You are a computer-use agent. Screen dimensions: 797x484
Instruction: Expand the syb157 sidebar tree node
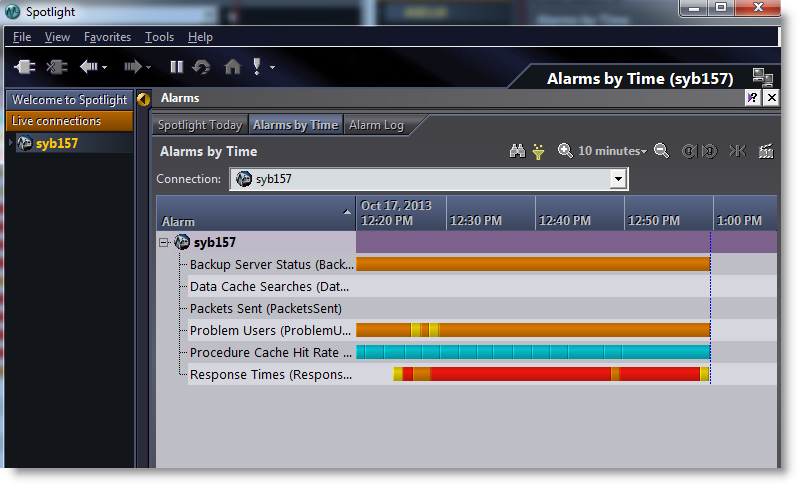click(x=10, y=143)
